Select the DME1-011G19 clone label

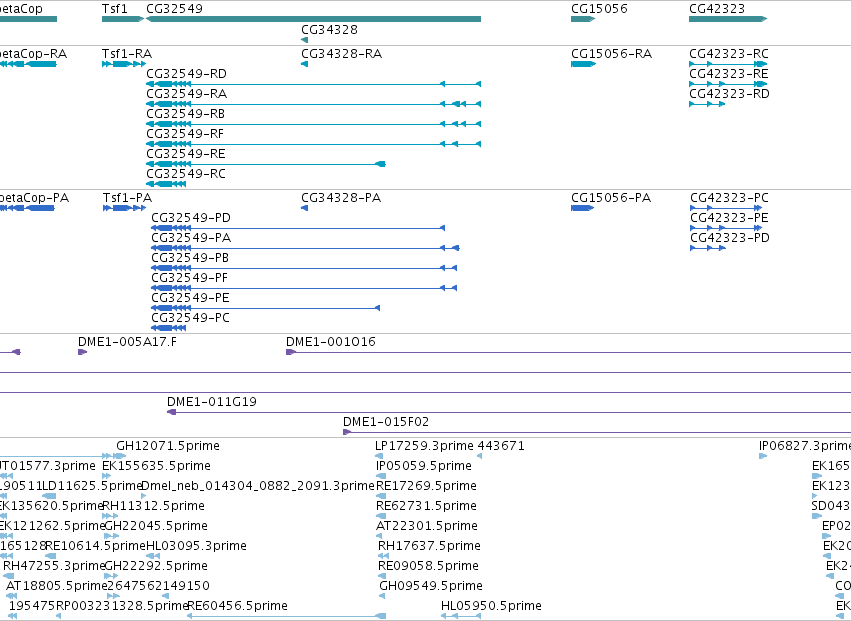[212, 402]
